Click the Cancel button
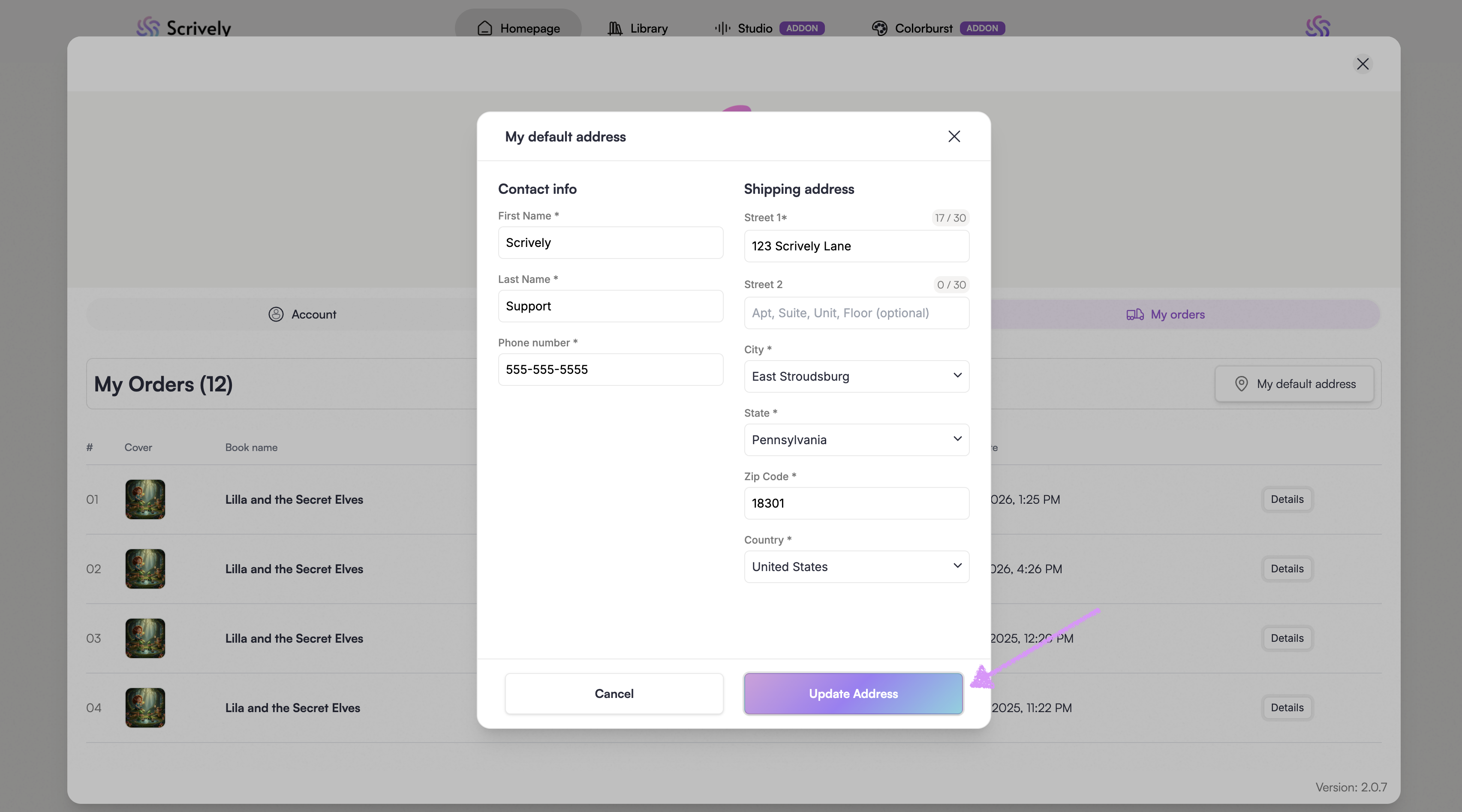The image size is (1462, 812). (x=614, y=693)
